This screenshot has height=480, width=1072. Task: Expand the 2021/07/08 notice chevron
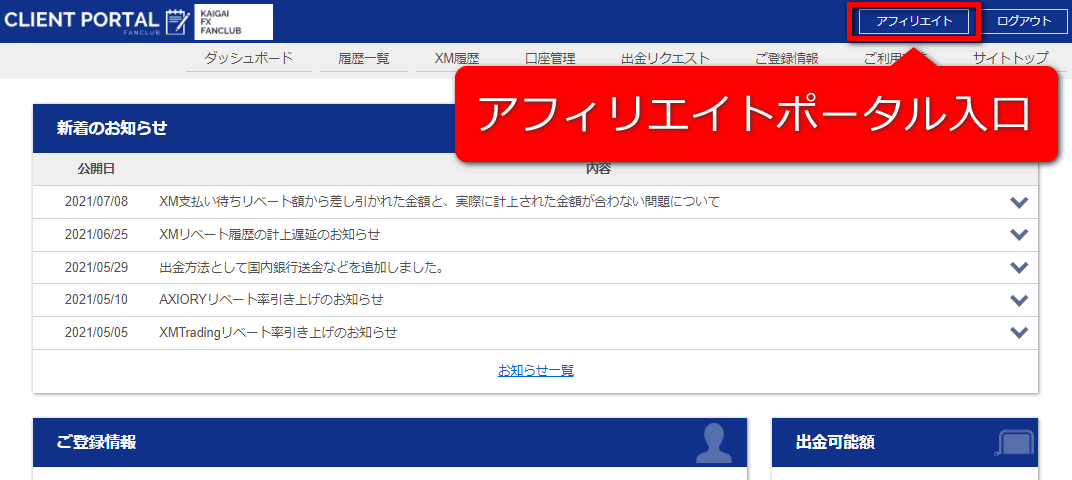click(1019, 202)
